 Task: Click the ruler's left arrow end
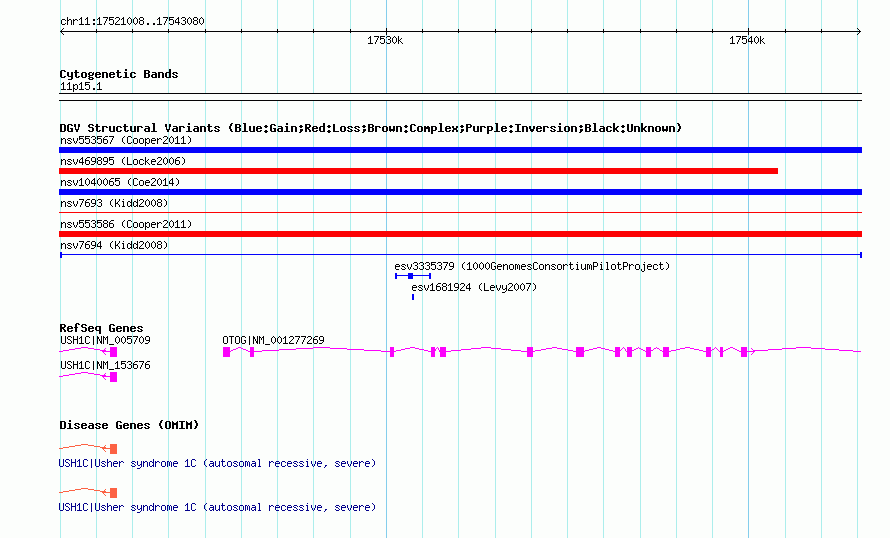point(62,32)
